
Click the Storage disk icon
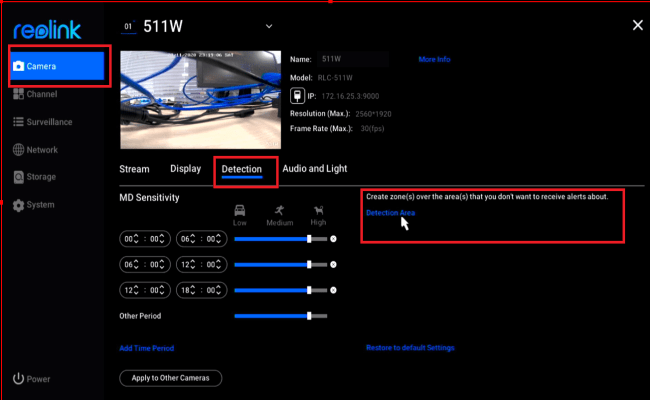(x=18, y=177)
